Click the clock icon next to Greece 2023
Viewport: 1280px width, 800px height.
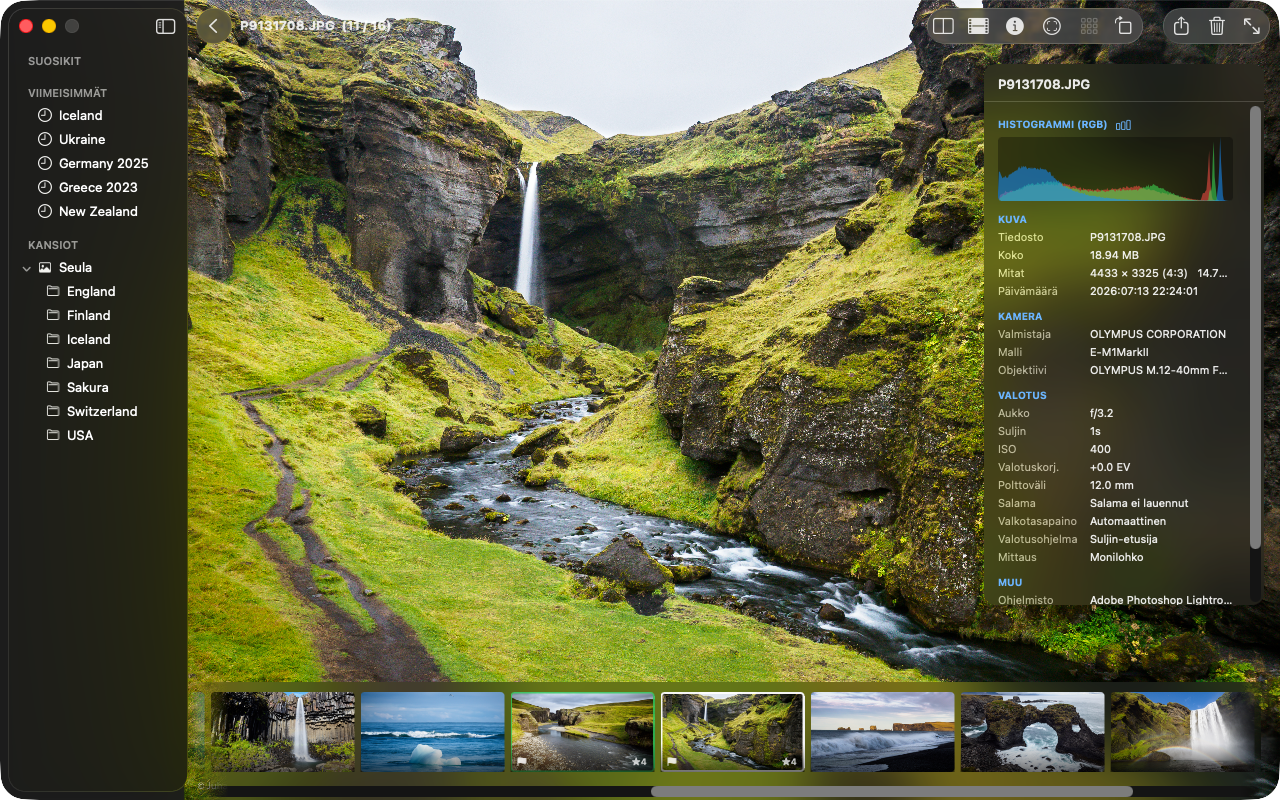[x=44, y=187]
